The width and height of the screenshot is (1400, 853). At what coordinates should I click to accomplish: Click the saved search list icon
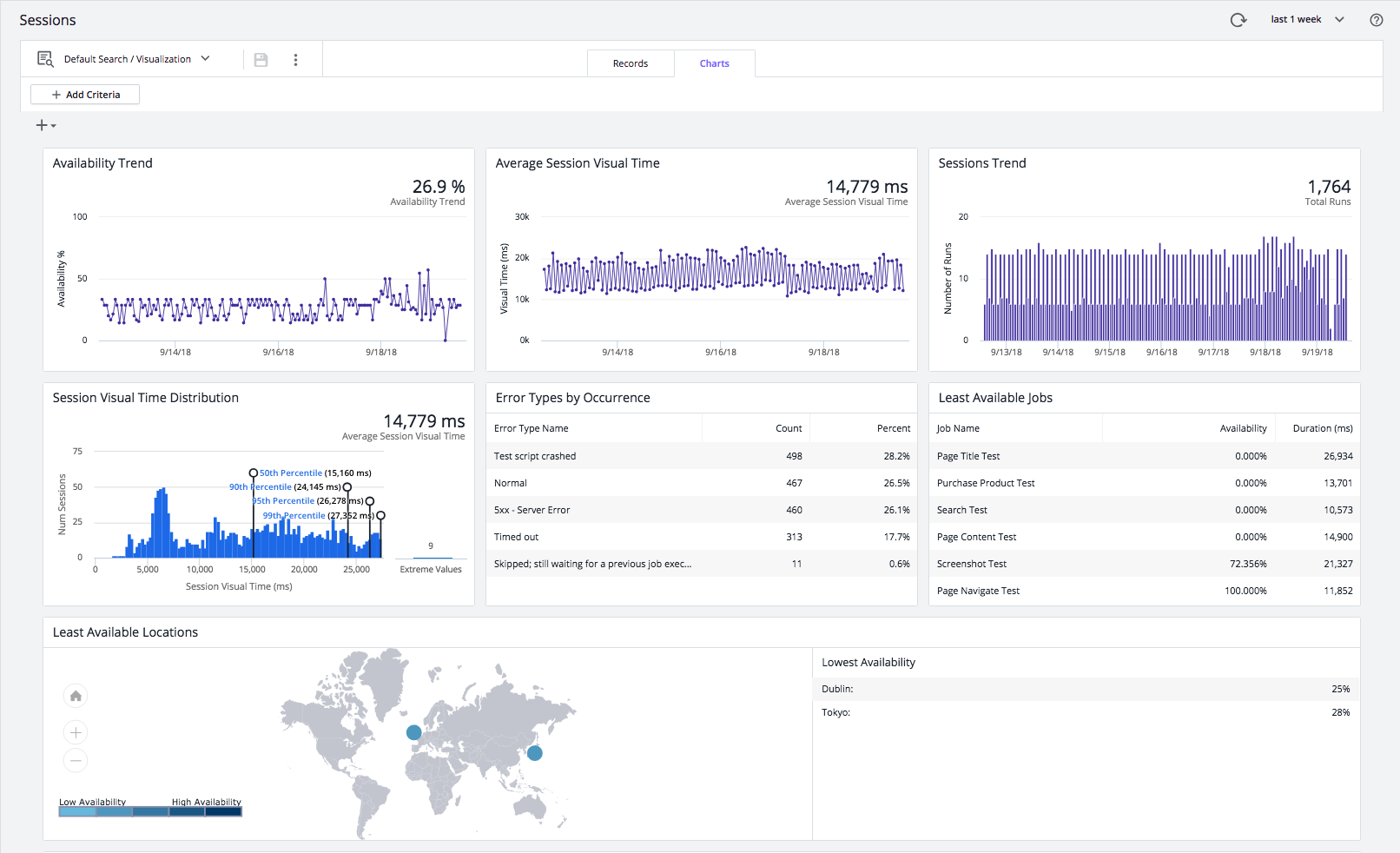[x=45, y=59]
